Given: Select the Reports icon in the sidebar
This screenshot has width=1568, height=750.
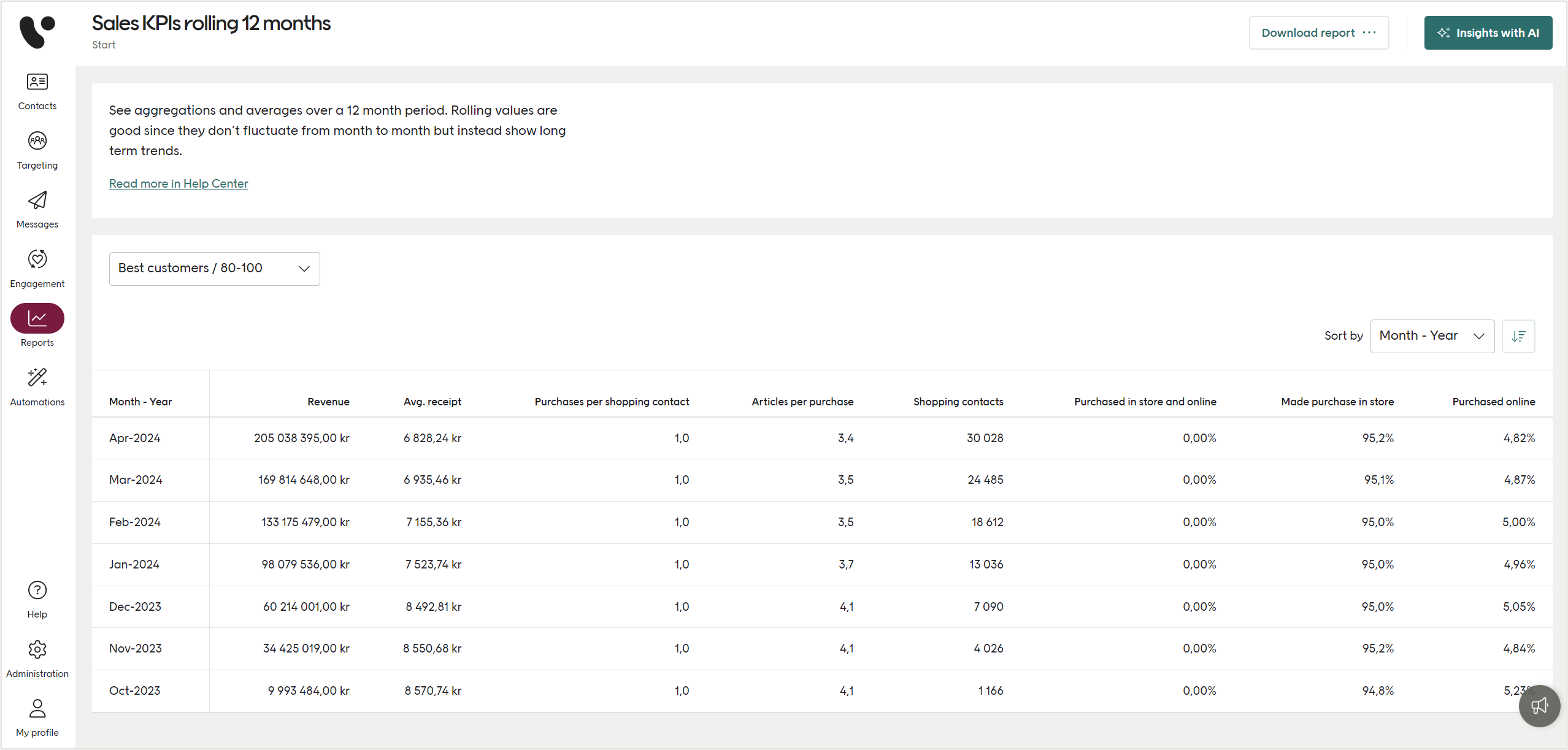Looking at the screenshot, I should [x=37, y=318].
